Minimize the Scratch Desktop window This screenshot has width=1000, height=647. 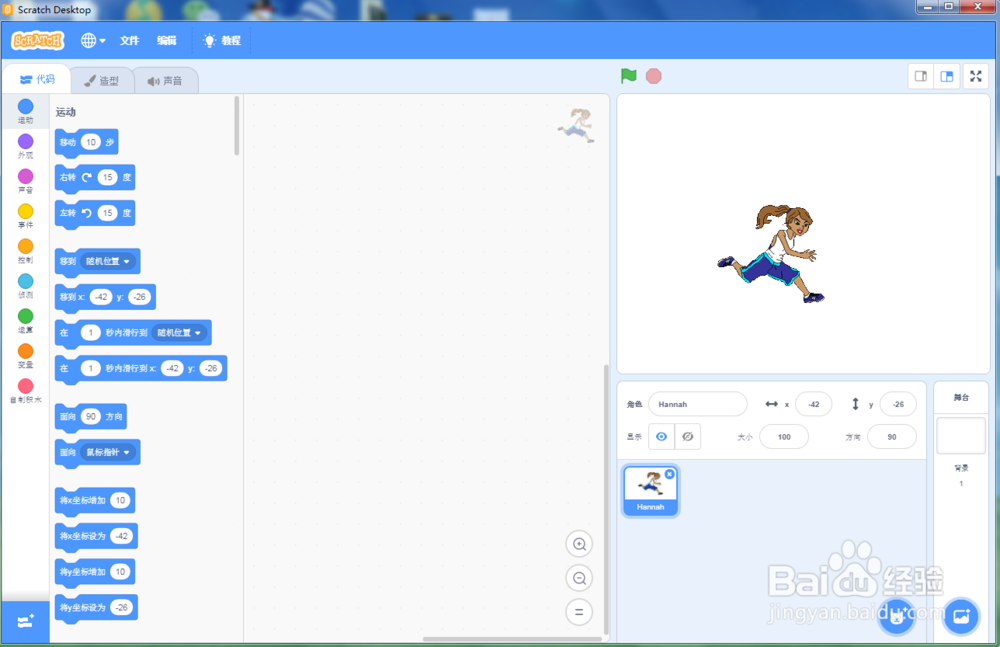[927, 6]
